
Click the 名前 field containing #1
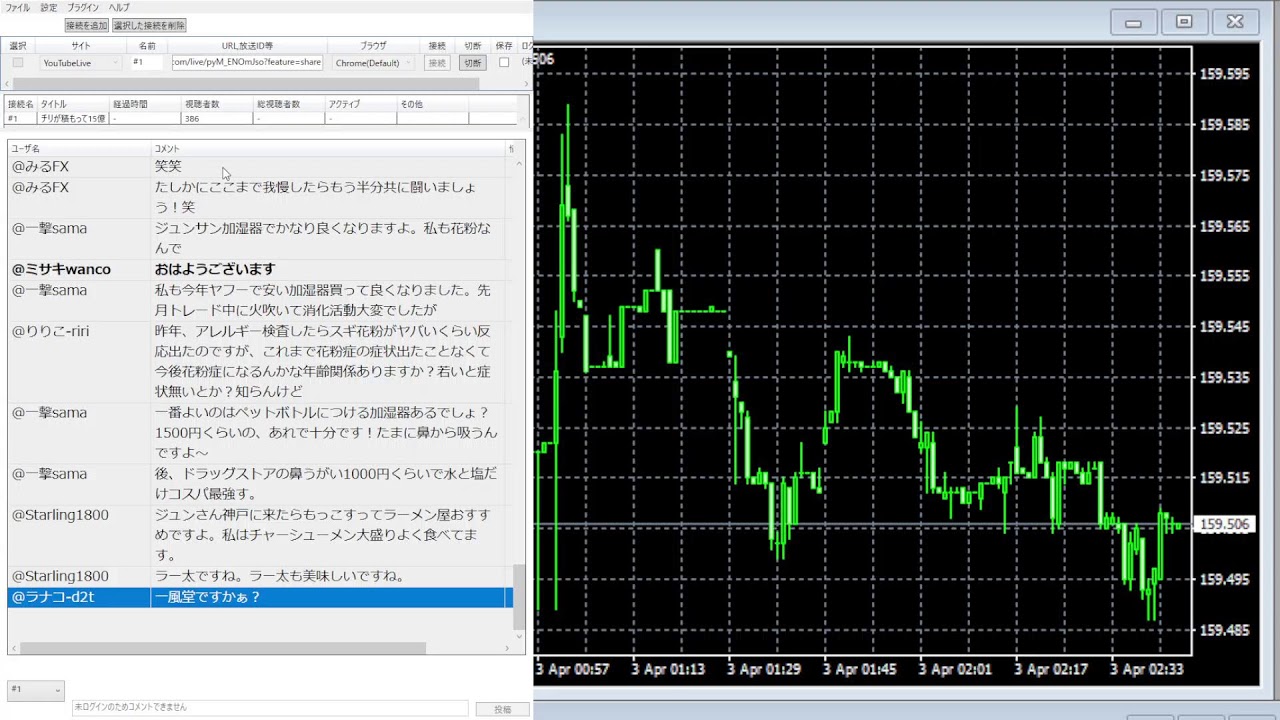(x=147, y=62)
